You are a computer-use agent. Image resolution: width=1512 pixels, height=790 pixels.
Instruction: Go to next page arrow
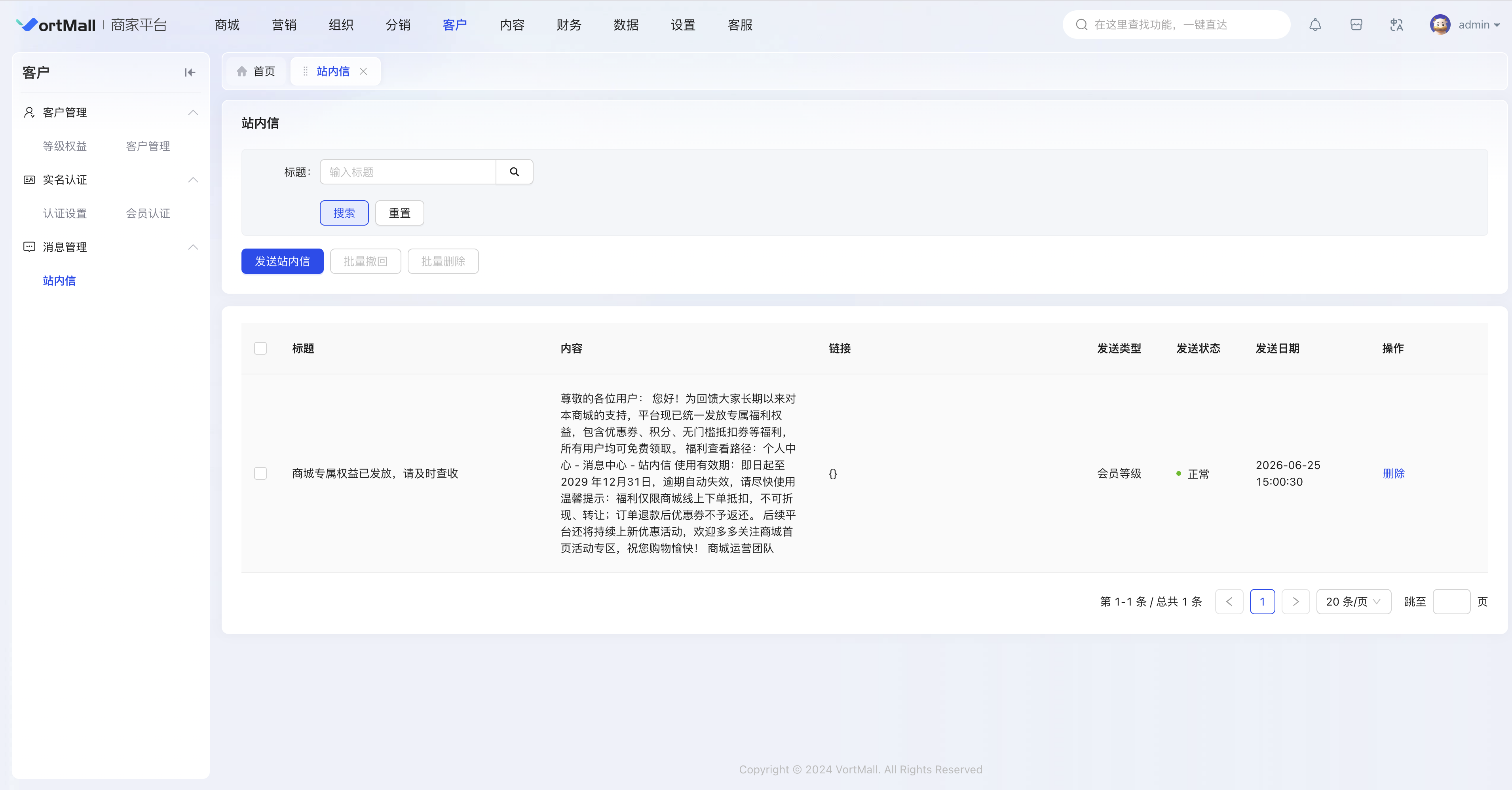coord(1295,602)
